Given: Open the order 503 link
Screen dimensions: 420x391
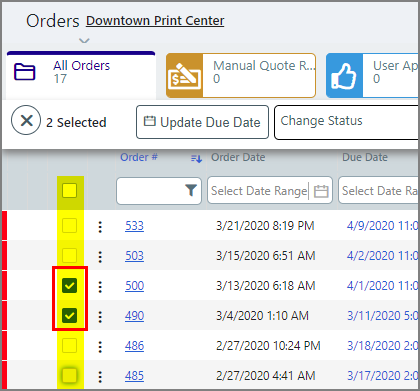Looking at the screenshot, I should click(134, 256).
